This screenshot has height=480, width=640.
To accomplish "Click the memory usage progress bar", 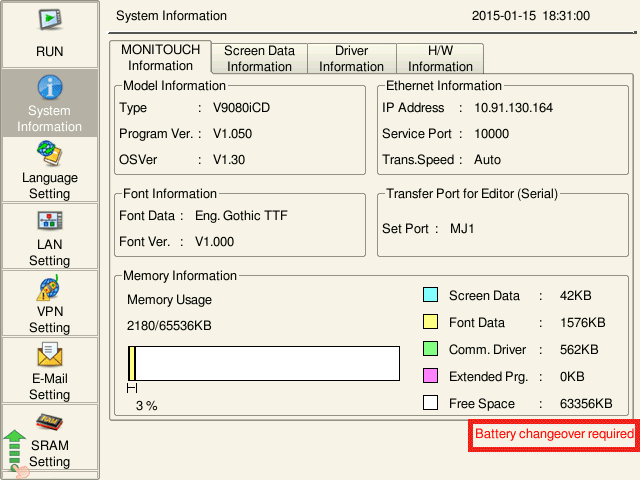I will coord(263,362).
